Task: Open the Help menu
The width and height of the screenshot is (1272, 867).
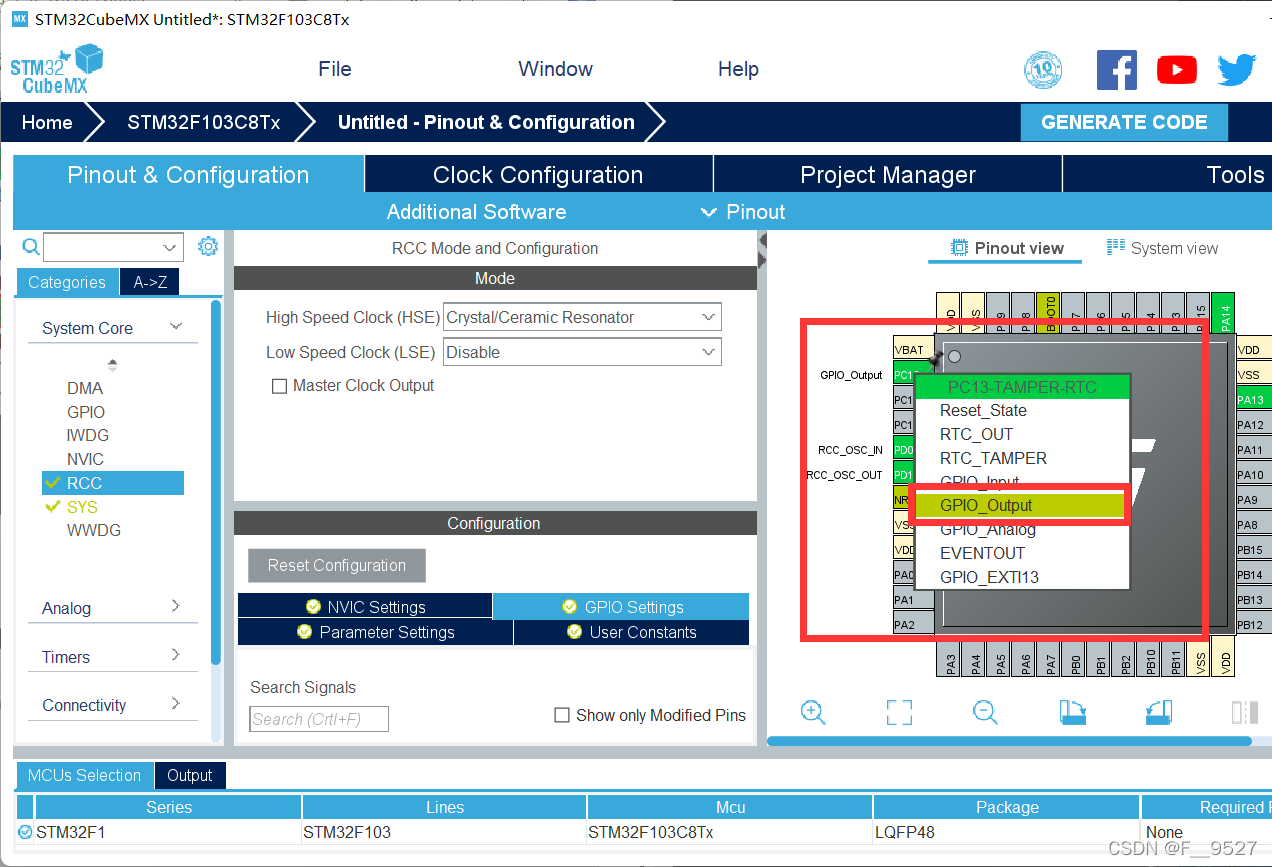Action: (738, 69)
